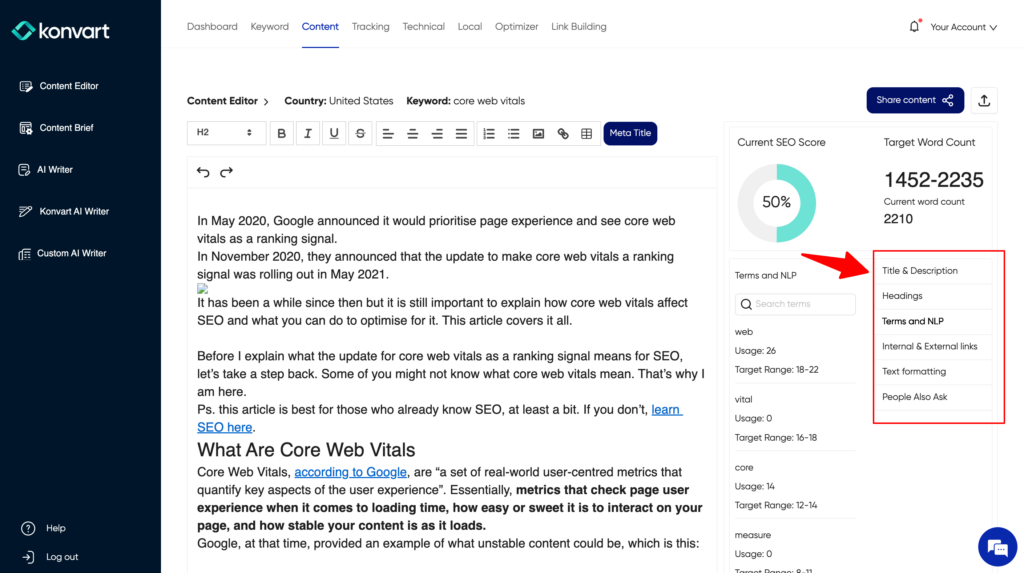
Task: Toggle bold formatting in the editor toolbar
Action: (x=282, y=133)
